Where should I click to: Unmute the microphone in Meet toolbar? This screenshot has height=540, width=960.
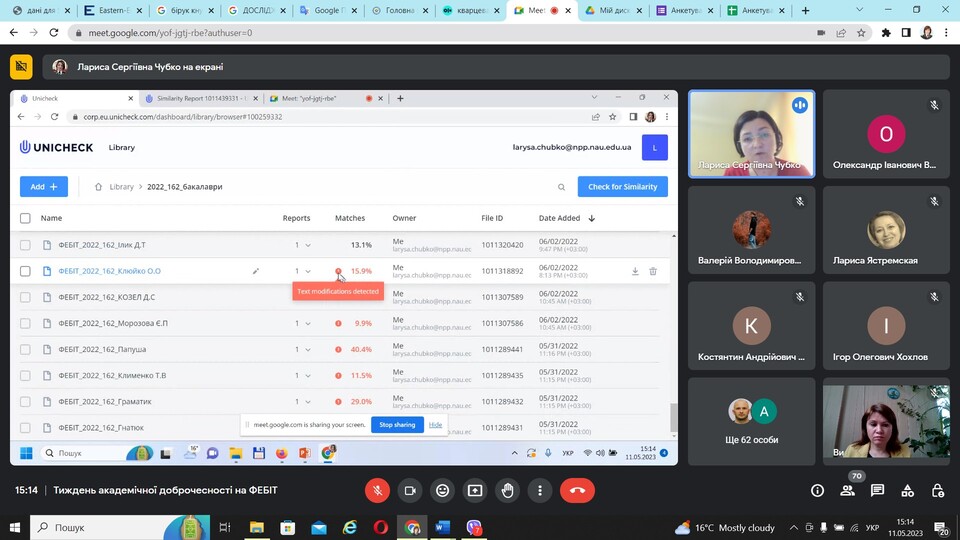click(x=378, y=490)
